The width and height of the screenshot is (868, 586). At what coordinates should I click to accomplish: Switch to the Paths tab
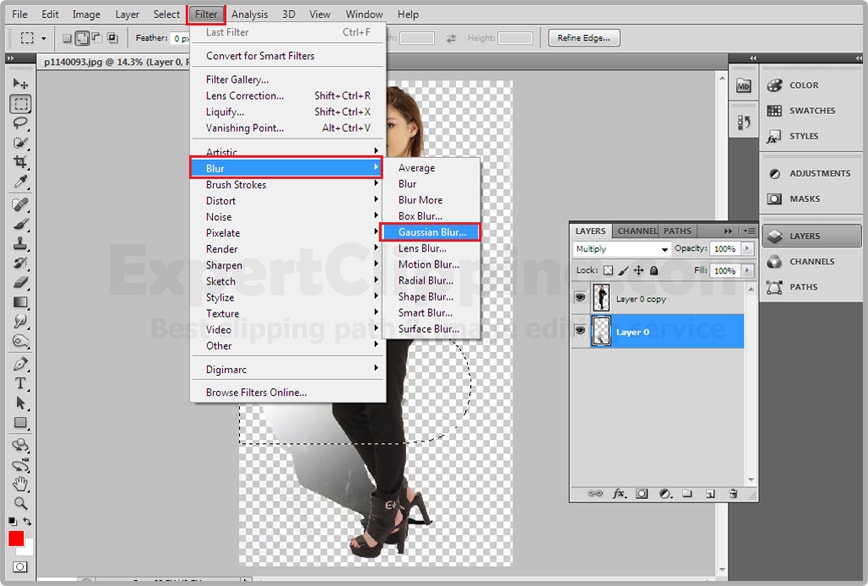(678, 231)
